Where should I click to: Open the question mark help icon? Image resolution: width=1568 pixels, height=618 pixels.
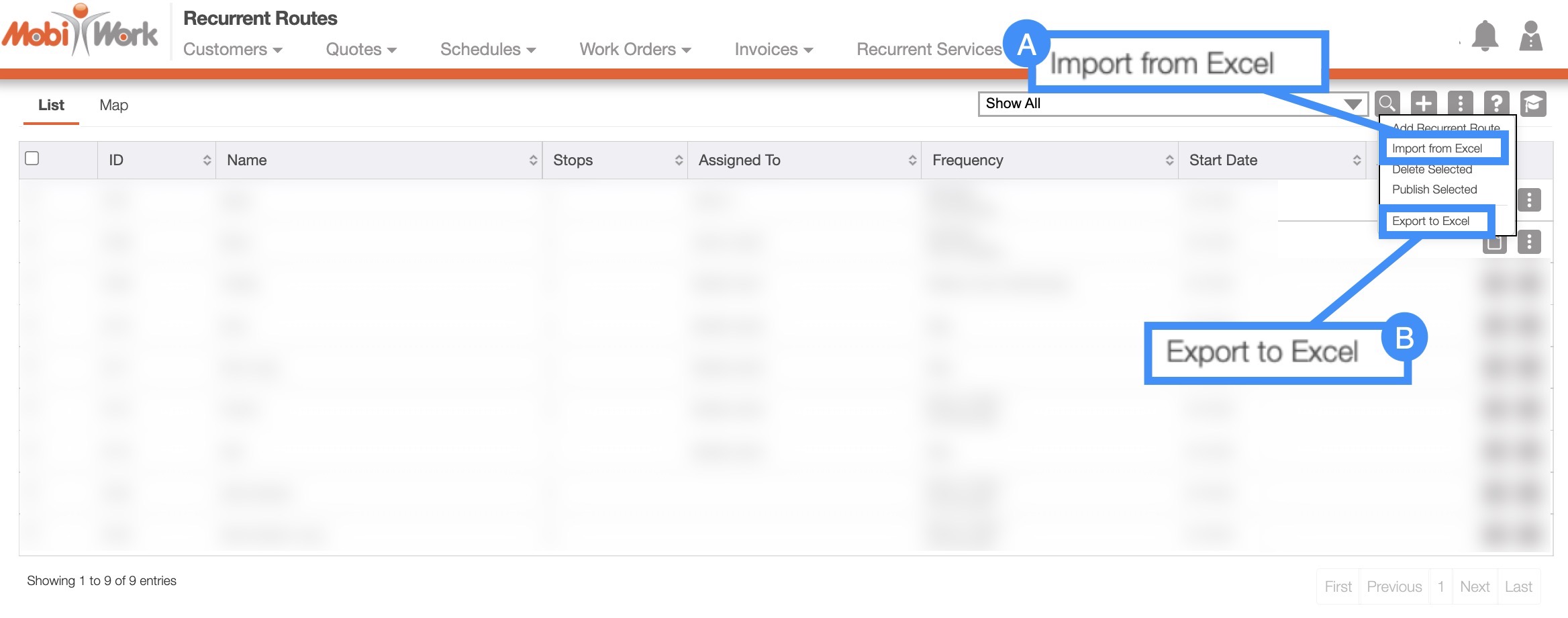[x=1496, y=104]
